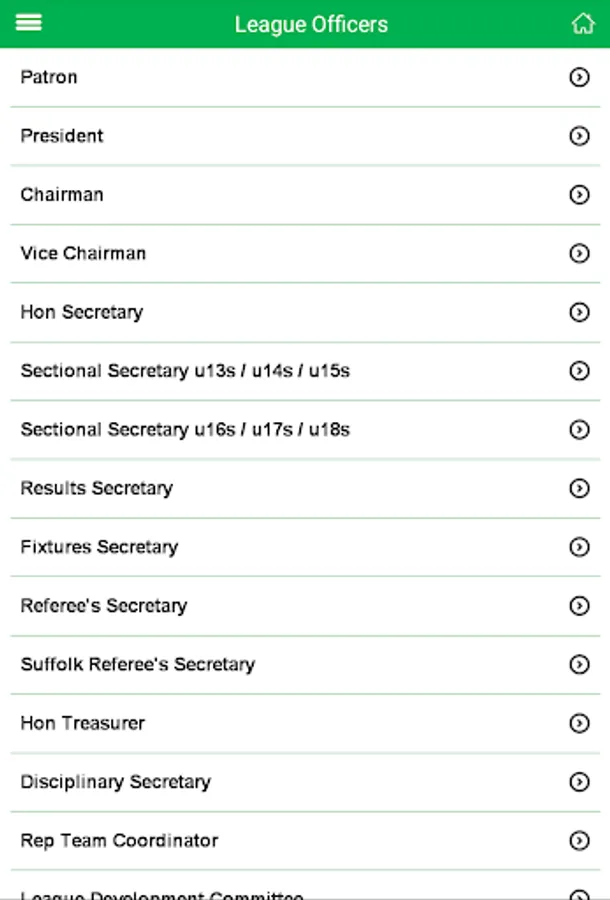Tap the arrow beside Suffolk Referee's Secretary
Image resolution: width=610 pixels, height=900 pixels.
pos(579,665)
